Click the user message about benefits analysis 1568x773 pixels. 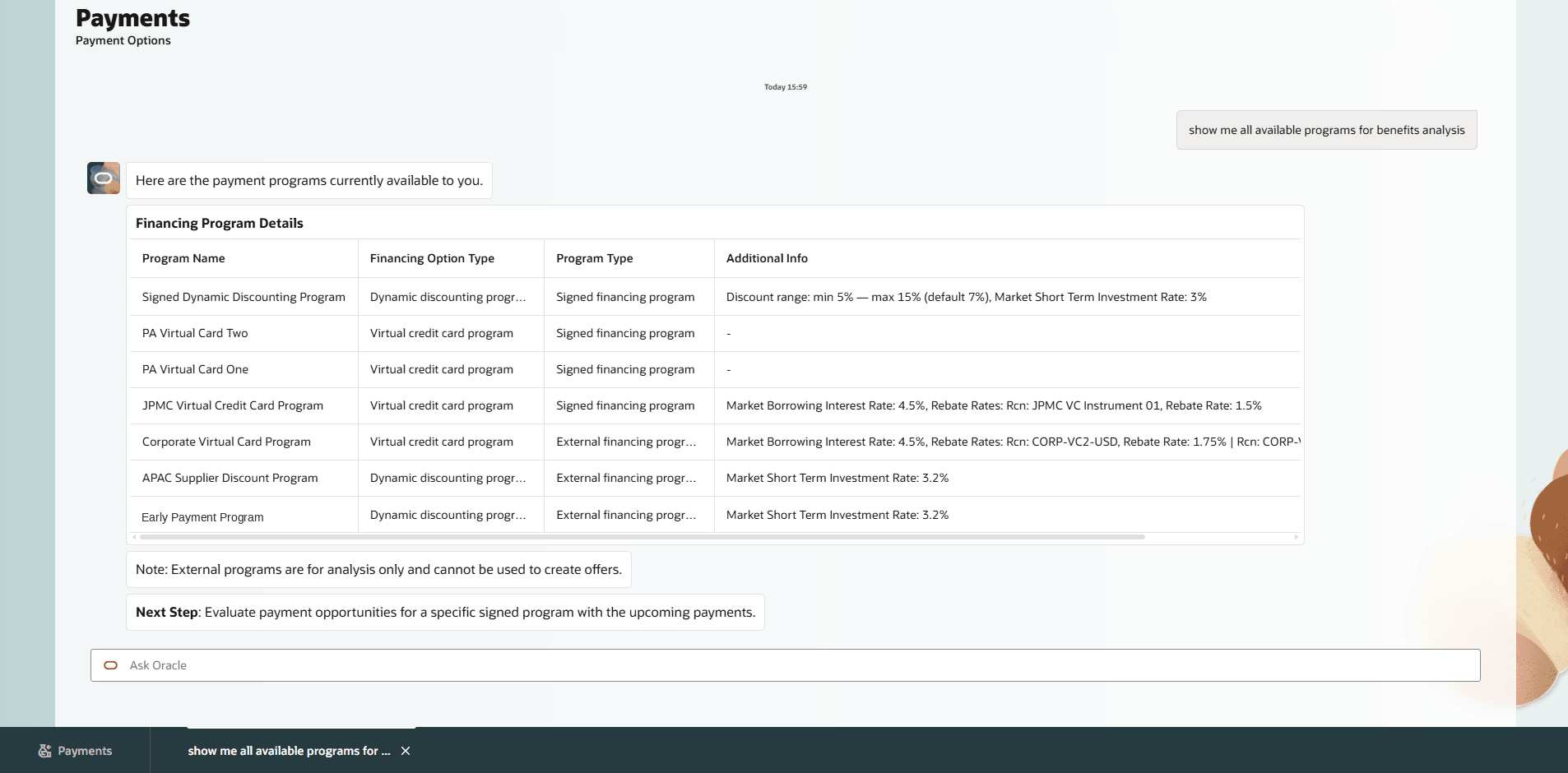coord(1326,130)
